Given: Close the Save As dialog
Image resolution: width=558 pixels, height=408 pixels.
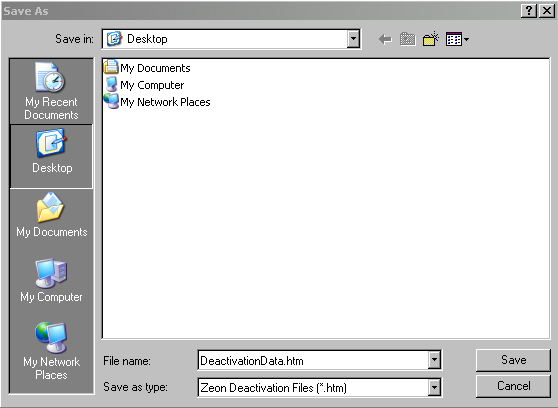Looking at the screenshot, I should click(547, 11).
